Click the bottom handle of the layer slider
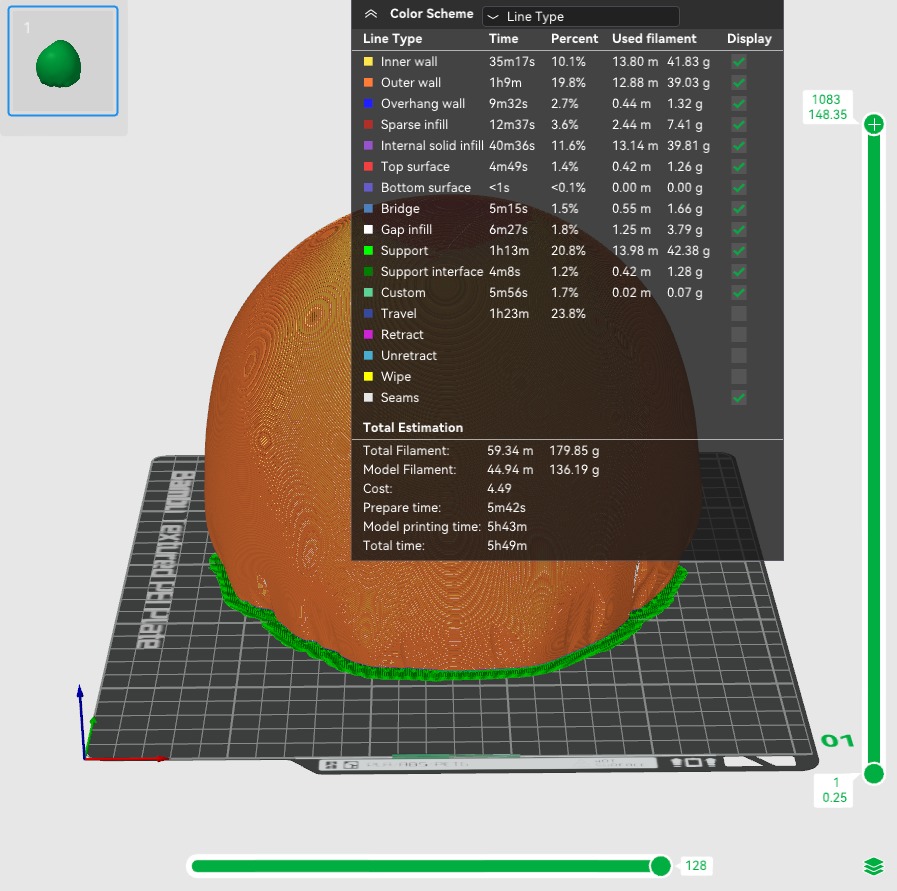Viewport: 897px width, 891px height. 874,774
